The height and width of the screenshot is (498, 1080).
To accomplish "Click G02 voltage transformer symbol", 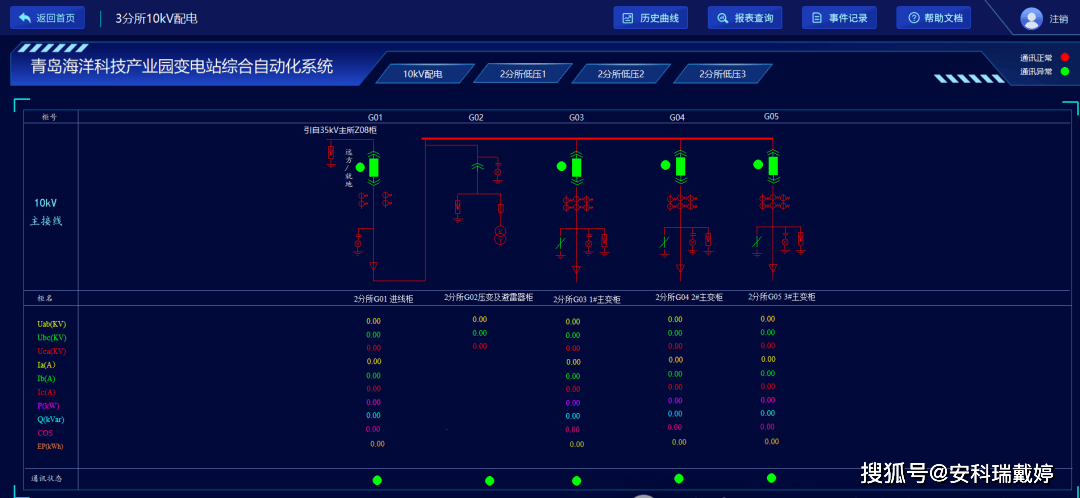I will click(x=500, y=235).
